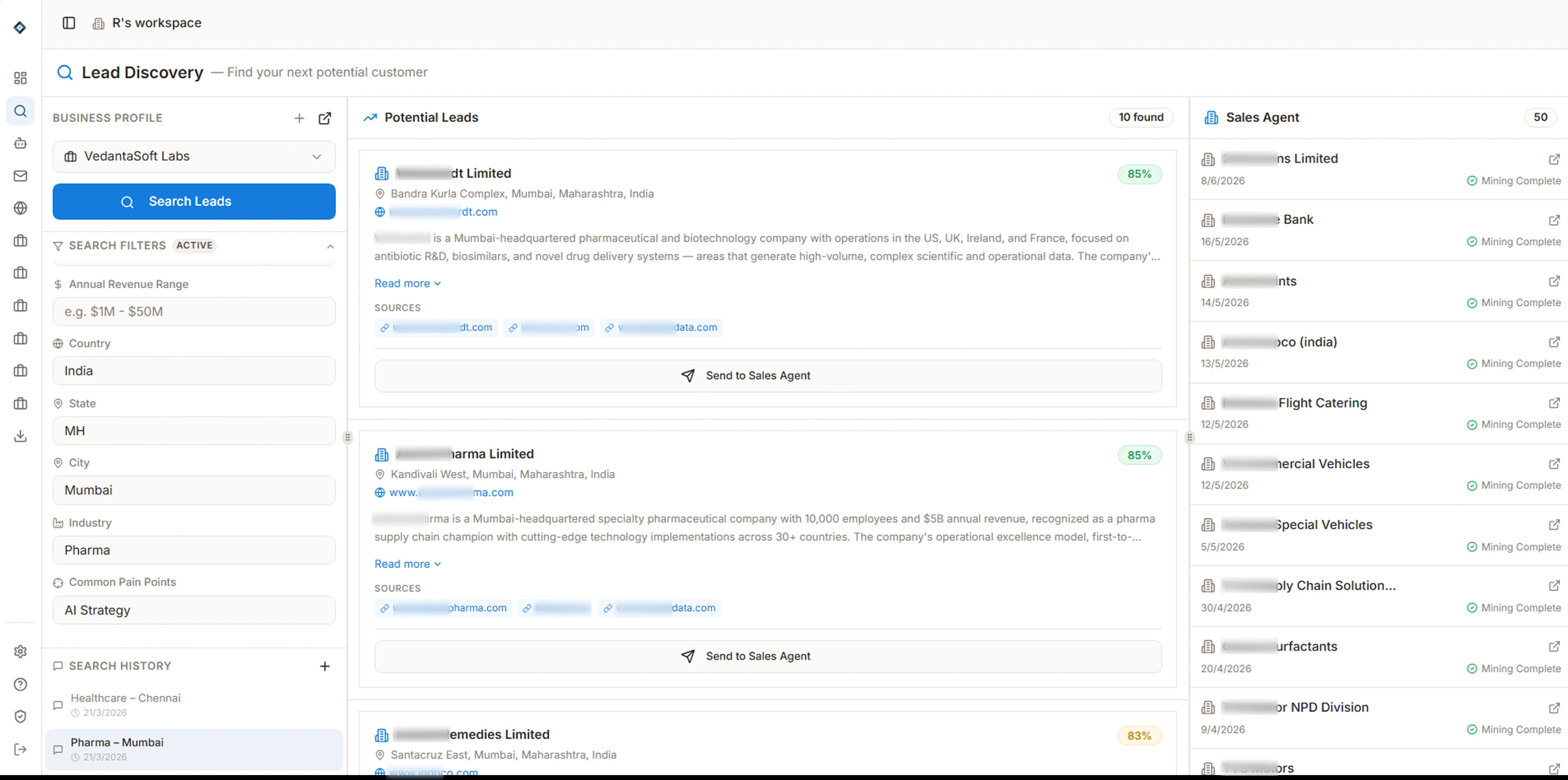Open external link for 'urfactants' row
Viewport: 1568px width, 780px height.
pyautogui.click(x=1554, y=646)
